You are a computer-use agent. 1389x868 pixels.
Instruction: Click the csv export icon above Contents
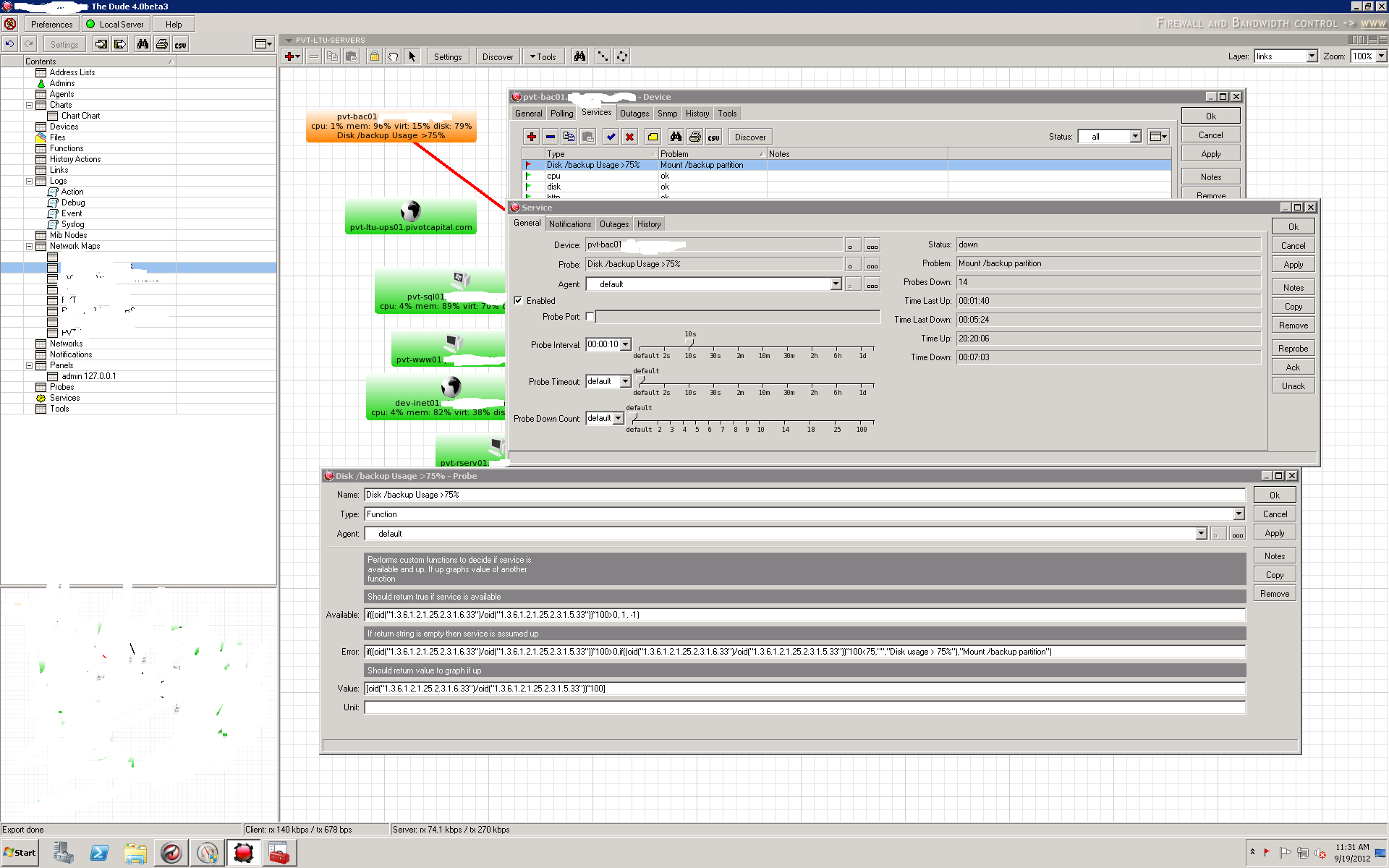point(180,44)
